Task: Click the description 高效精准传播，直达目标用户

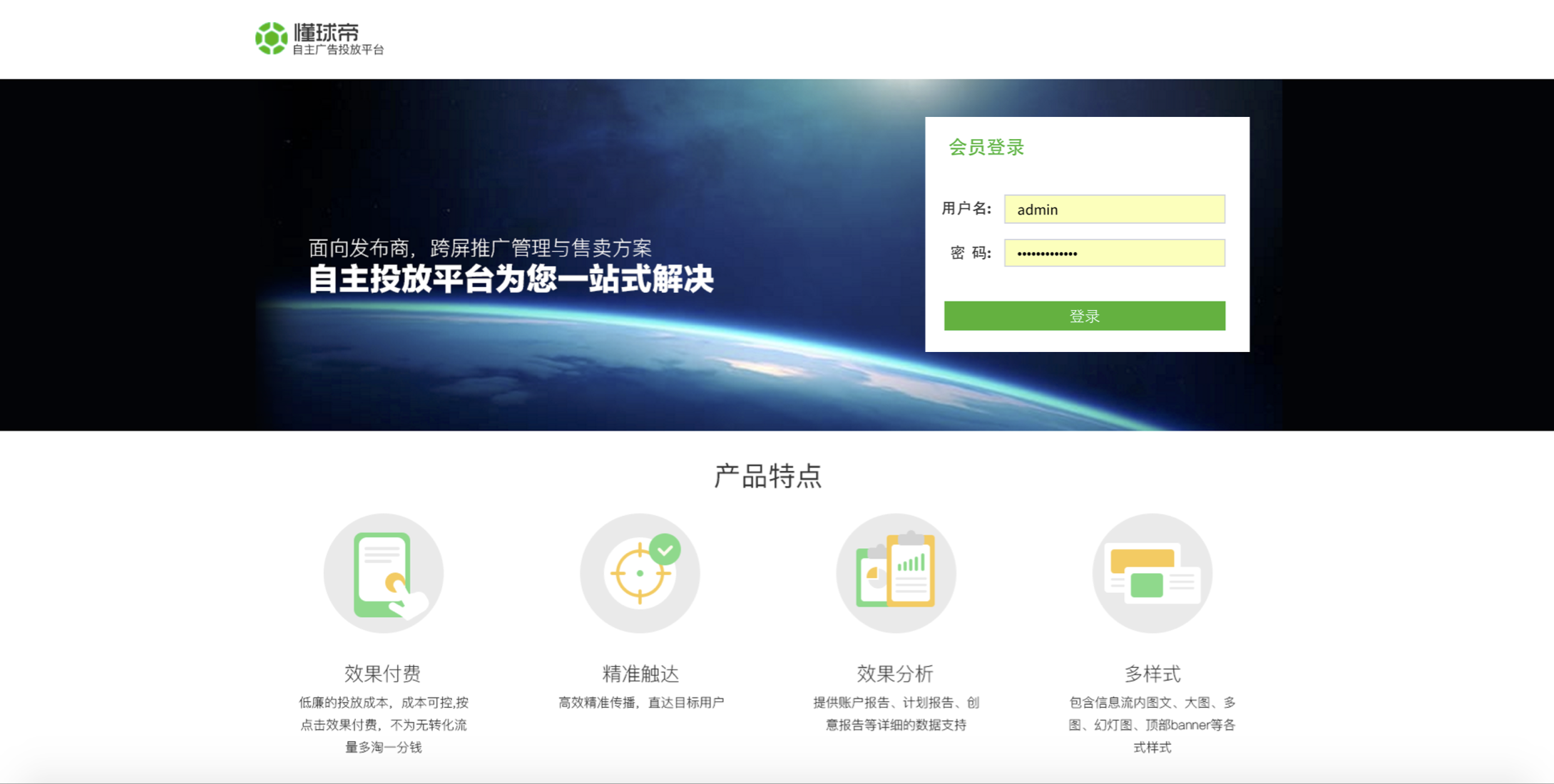Action: (640, 703)
